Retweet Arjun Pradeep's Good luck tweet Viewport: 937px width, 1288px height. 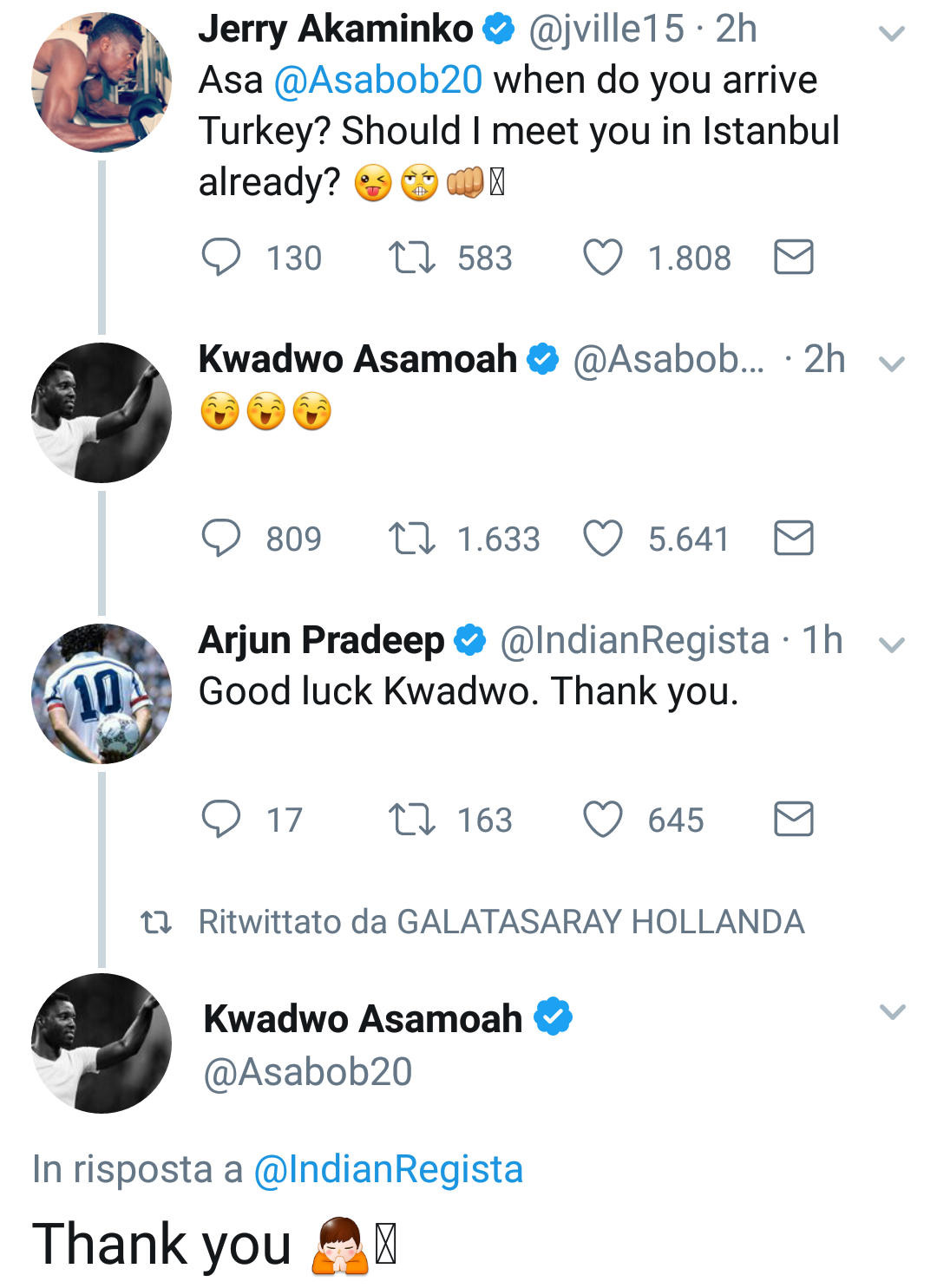(x=412, y=820)
